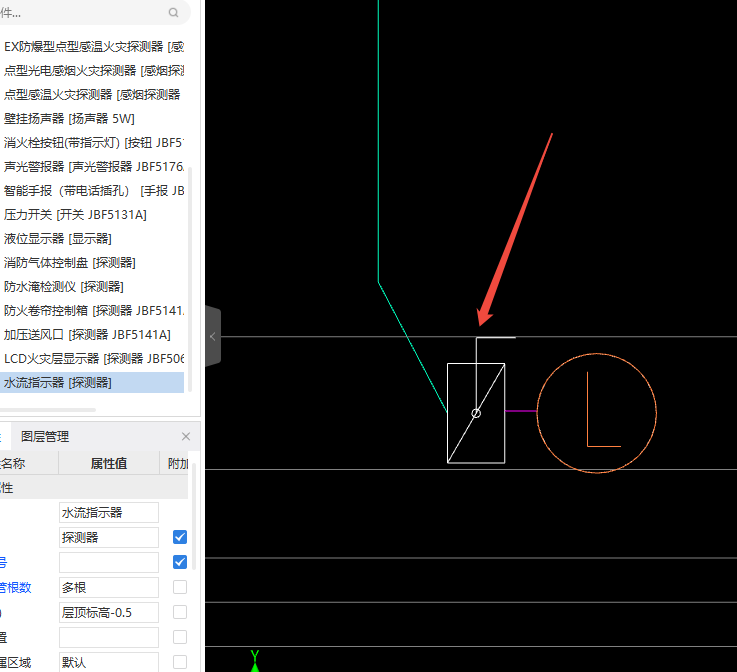Click the vertical scrollbar of component list

pyautogui.click(x=190, y=279)
